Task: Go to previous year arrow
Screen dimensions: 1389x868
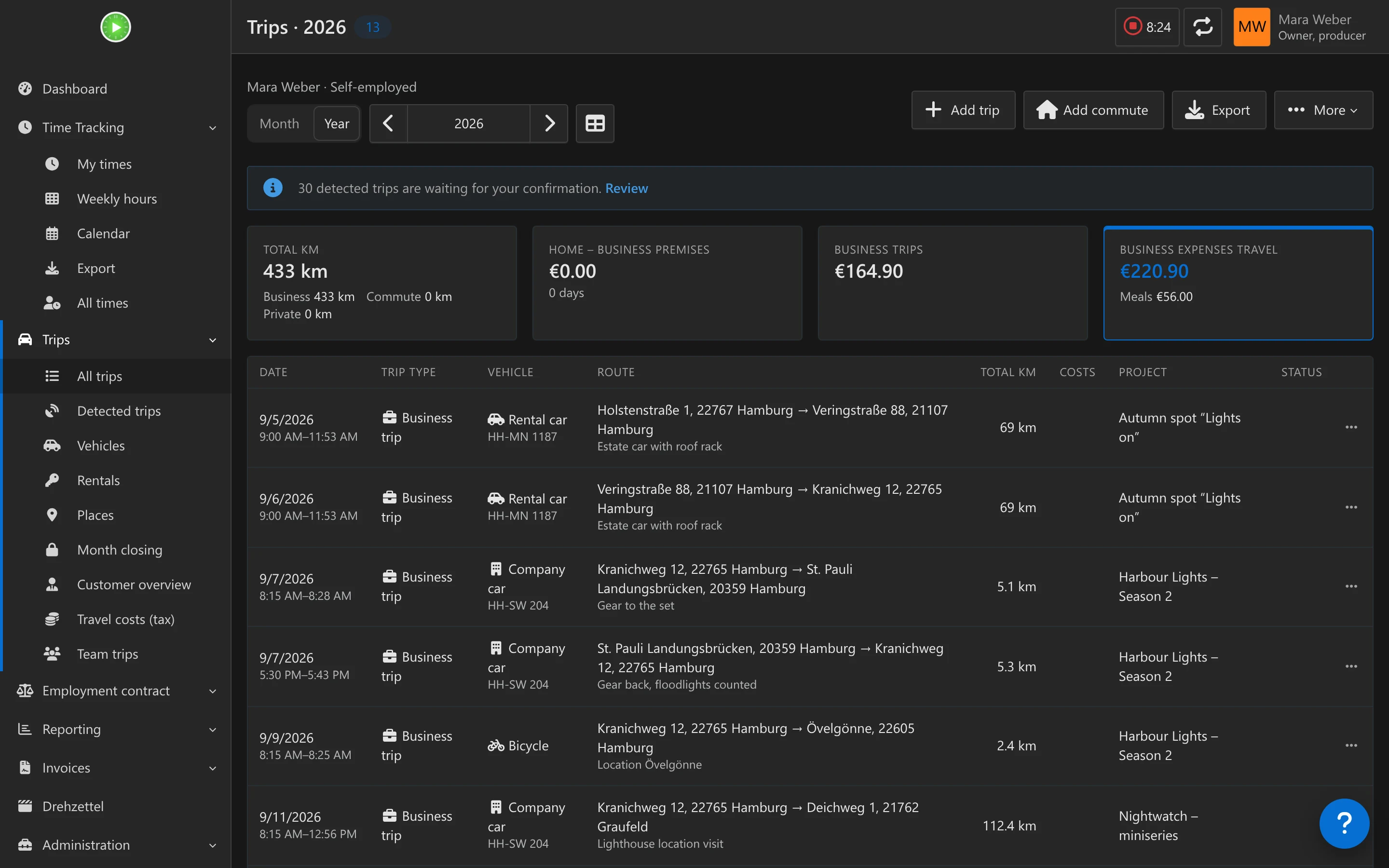Action: 388,123
